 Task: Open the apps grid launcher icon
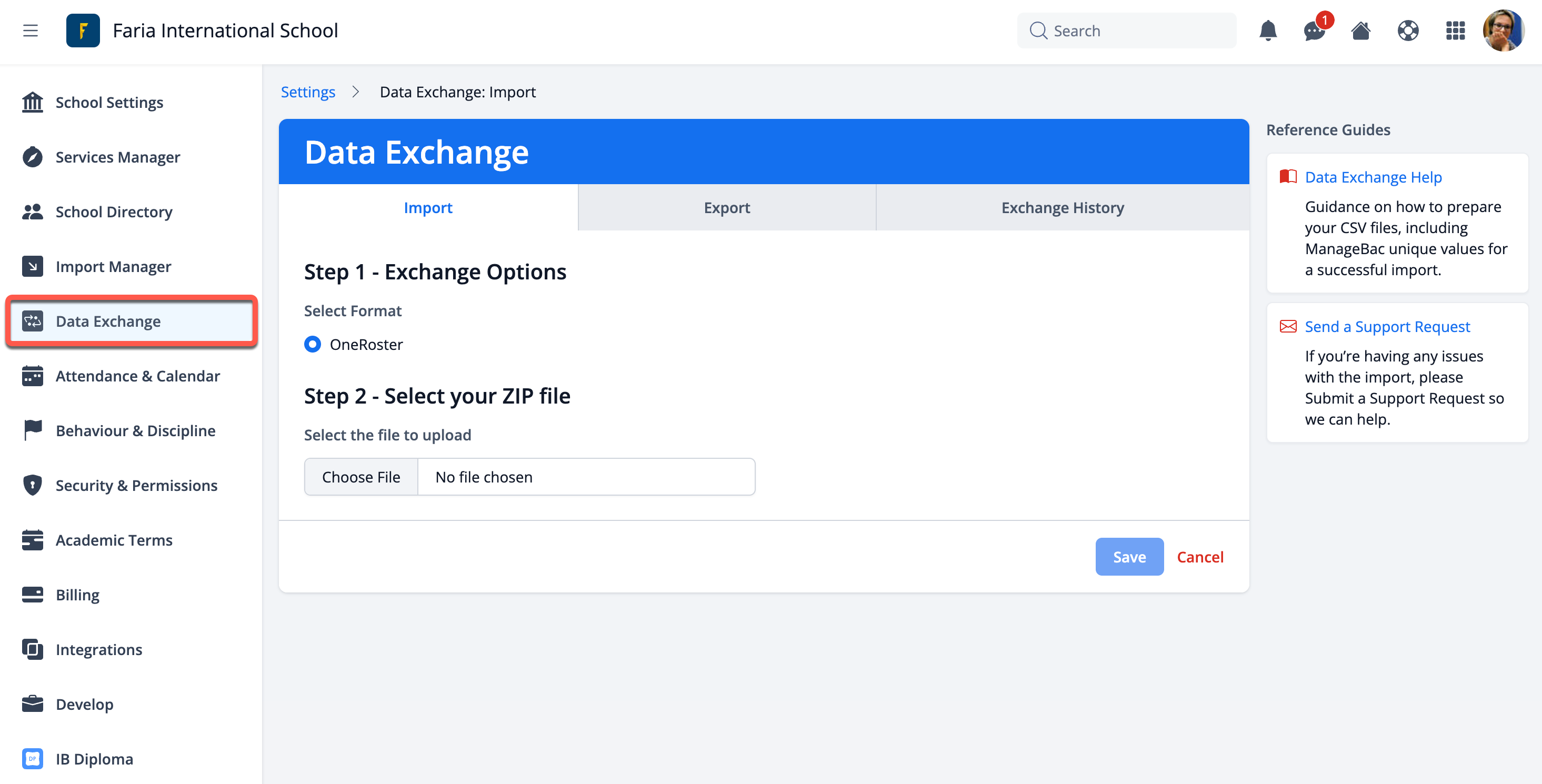point(1455,31)
